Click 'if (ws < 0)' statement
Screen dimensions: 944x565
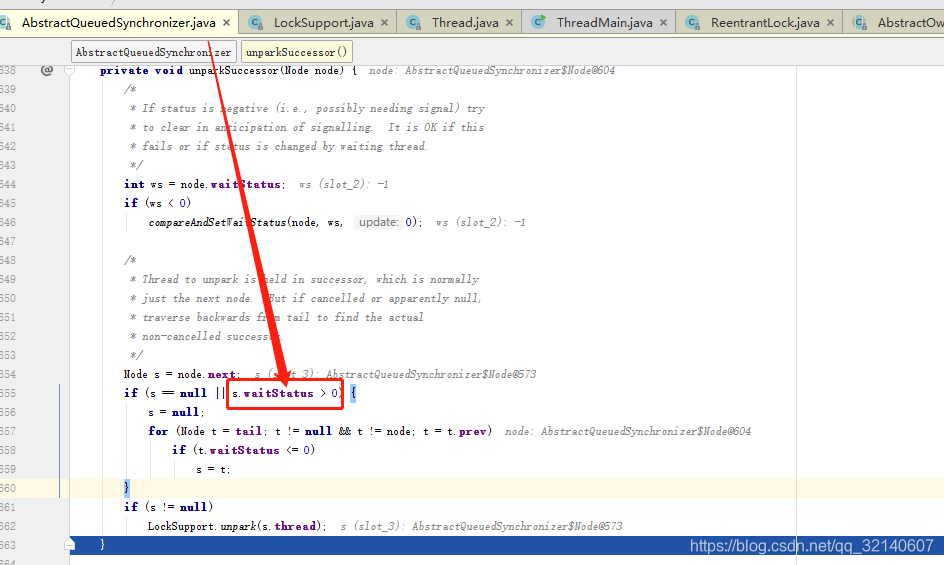158,203
